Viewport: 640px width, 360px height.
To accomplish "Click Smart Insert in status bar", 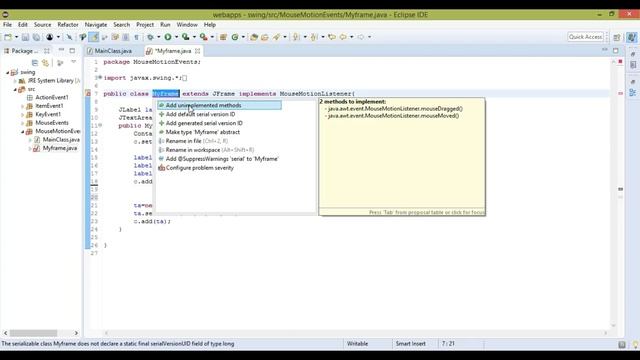I will pyautogui.click(x=410, y=344).
